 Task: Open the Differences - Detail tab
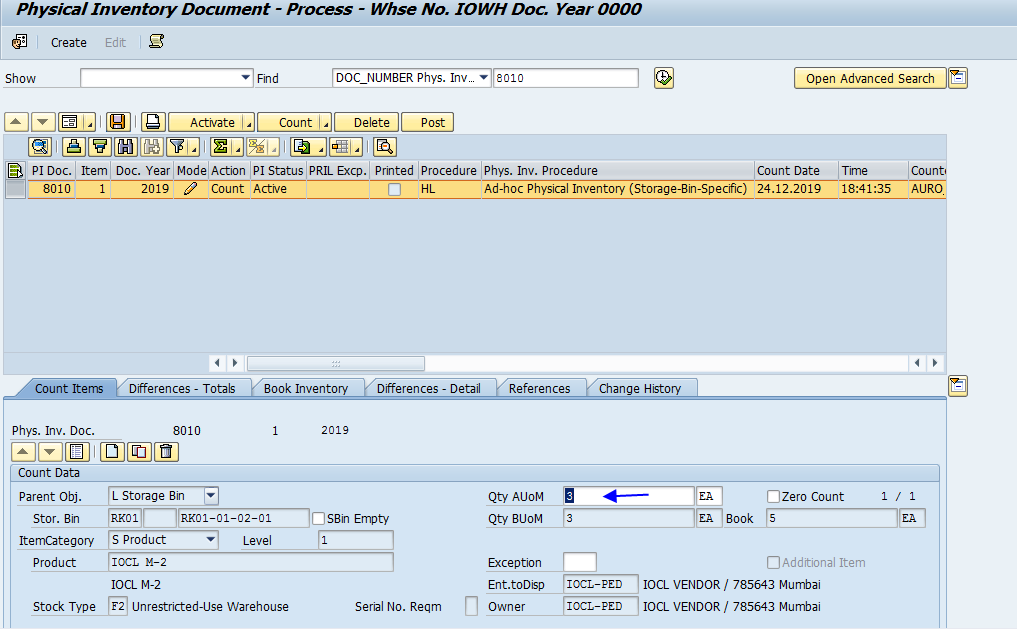[x=429, y=389]
